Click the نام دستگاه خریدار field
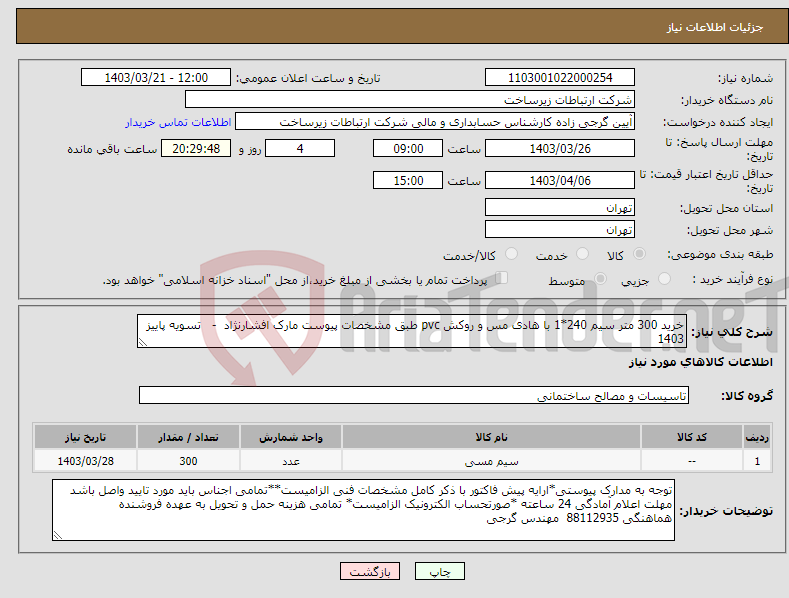Image resolution: width=789 pixels, height=598 pixels. [x=410, y=100]
